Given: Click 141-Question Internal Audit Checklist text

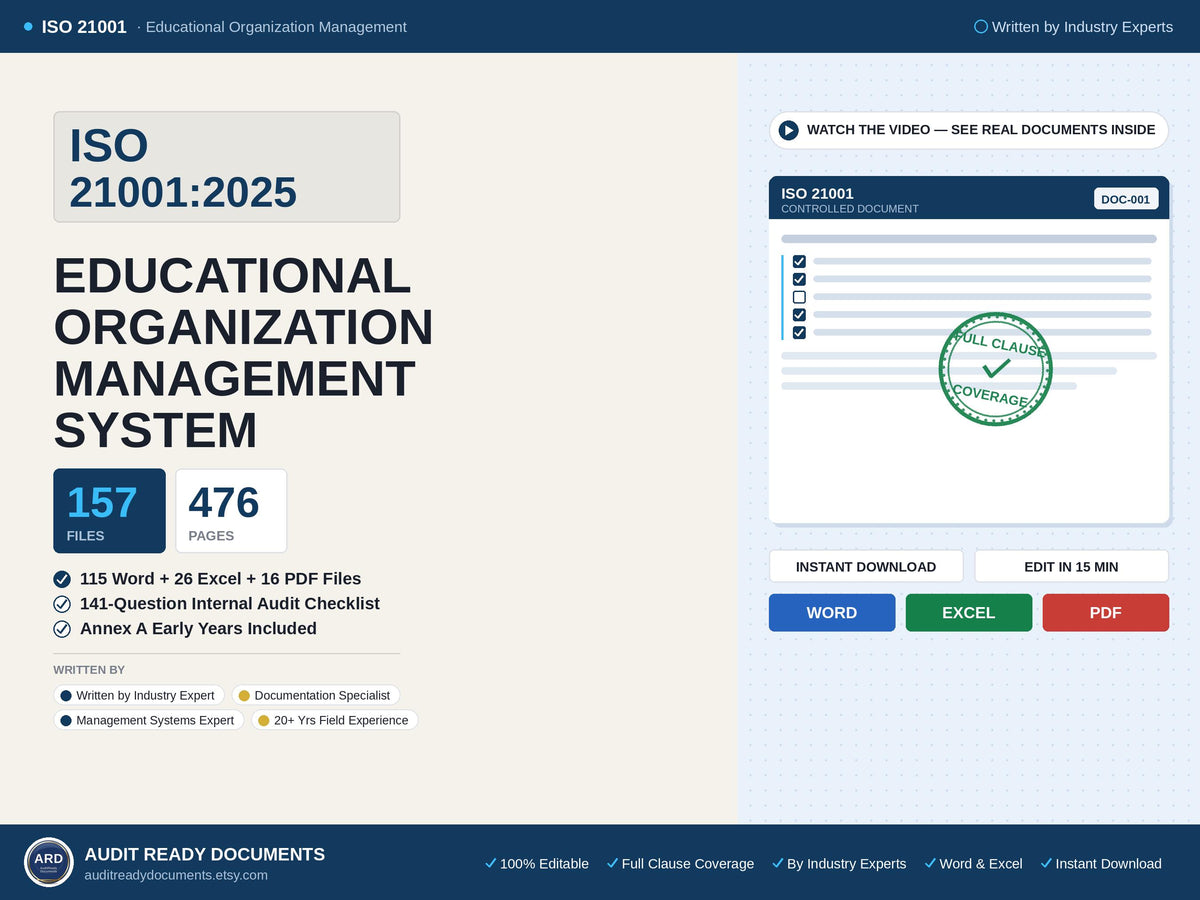Looking at the screenshot, I should click(x=230, y=604).
